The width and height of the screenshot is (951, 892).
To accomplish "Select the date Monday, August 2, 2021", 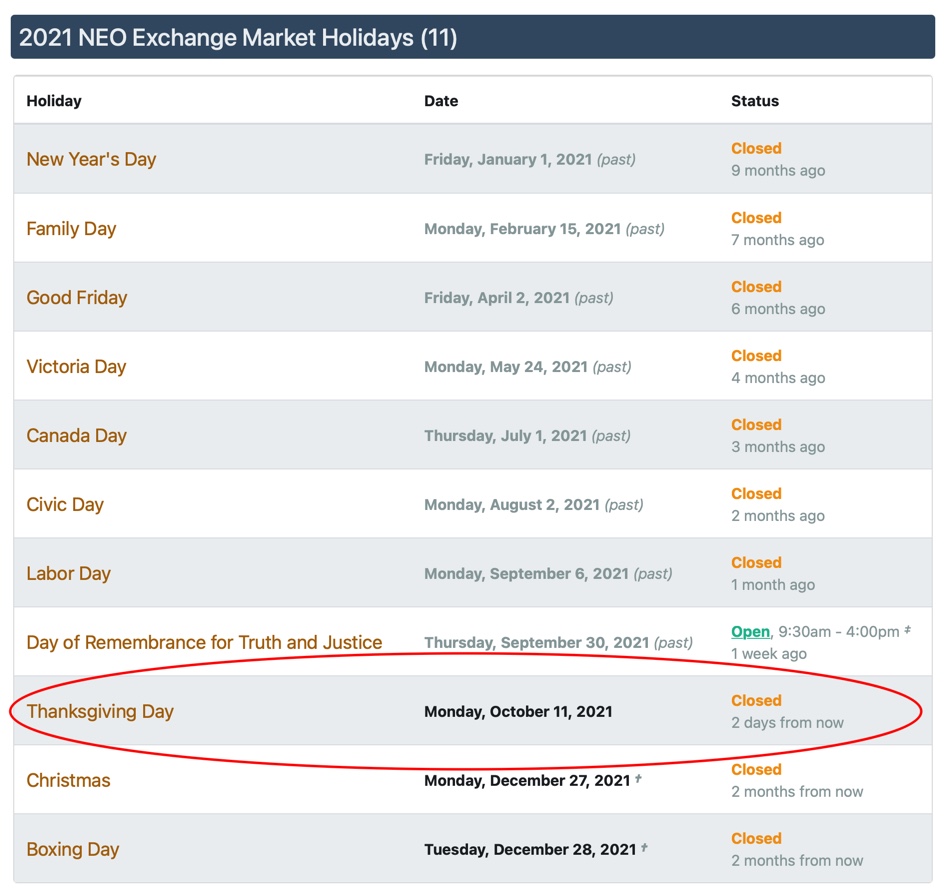I will point(512,505).
